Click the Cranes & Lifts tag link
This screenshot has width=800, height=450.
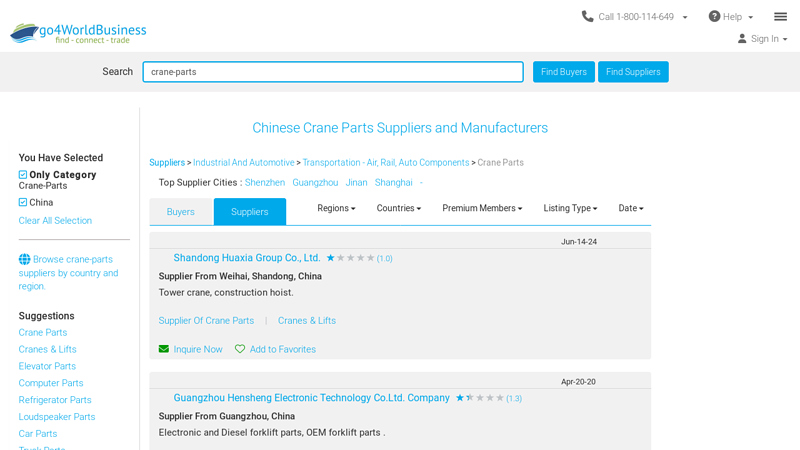pyautogui.click(x=307, y=320)
